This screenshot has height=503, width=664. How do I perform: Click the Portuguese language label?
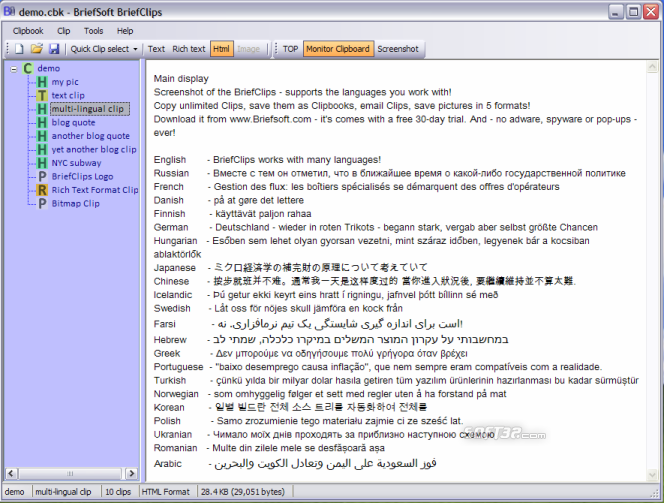pos(178,367)
